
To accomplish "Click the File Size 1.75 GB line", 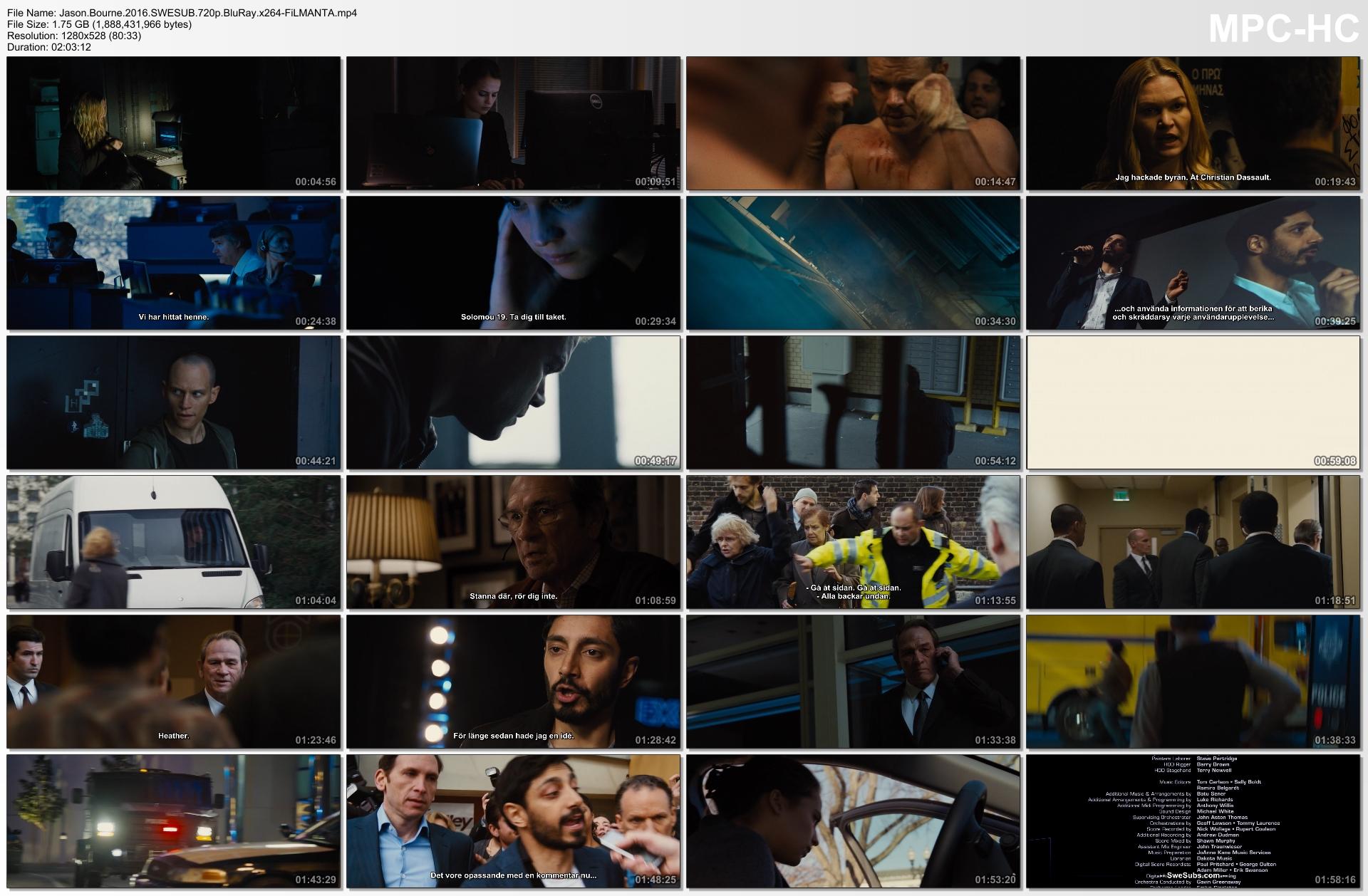I will click(100, 24).
